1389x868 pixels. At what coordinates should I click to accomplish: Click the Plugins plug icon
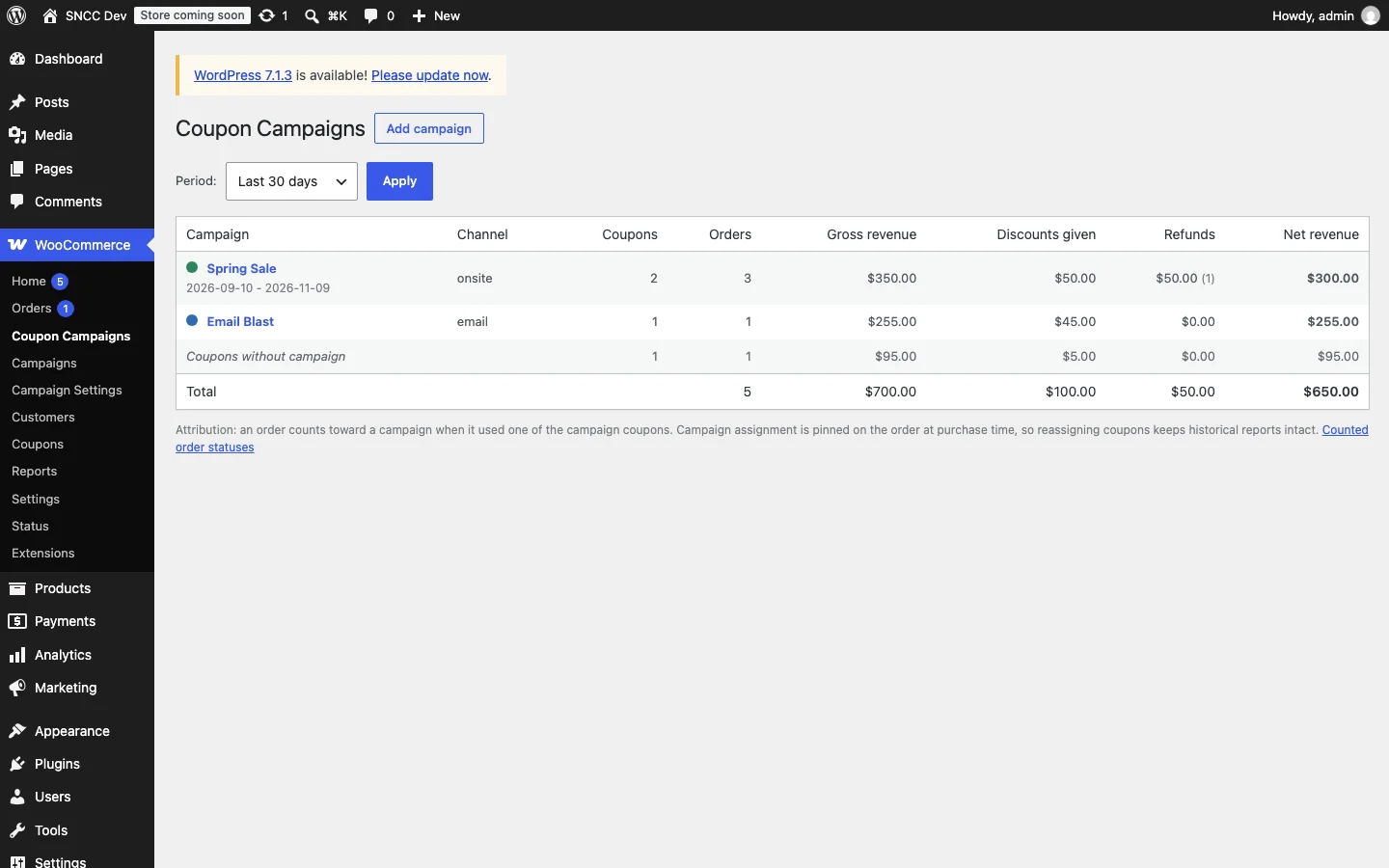tap(17, 764)
